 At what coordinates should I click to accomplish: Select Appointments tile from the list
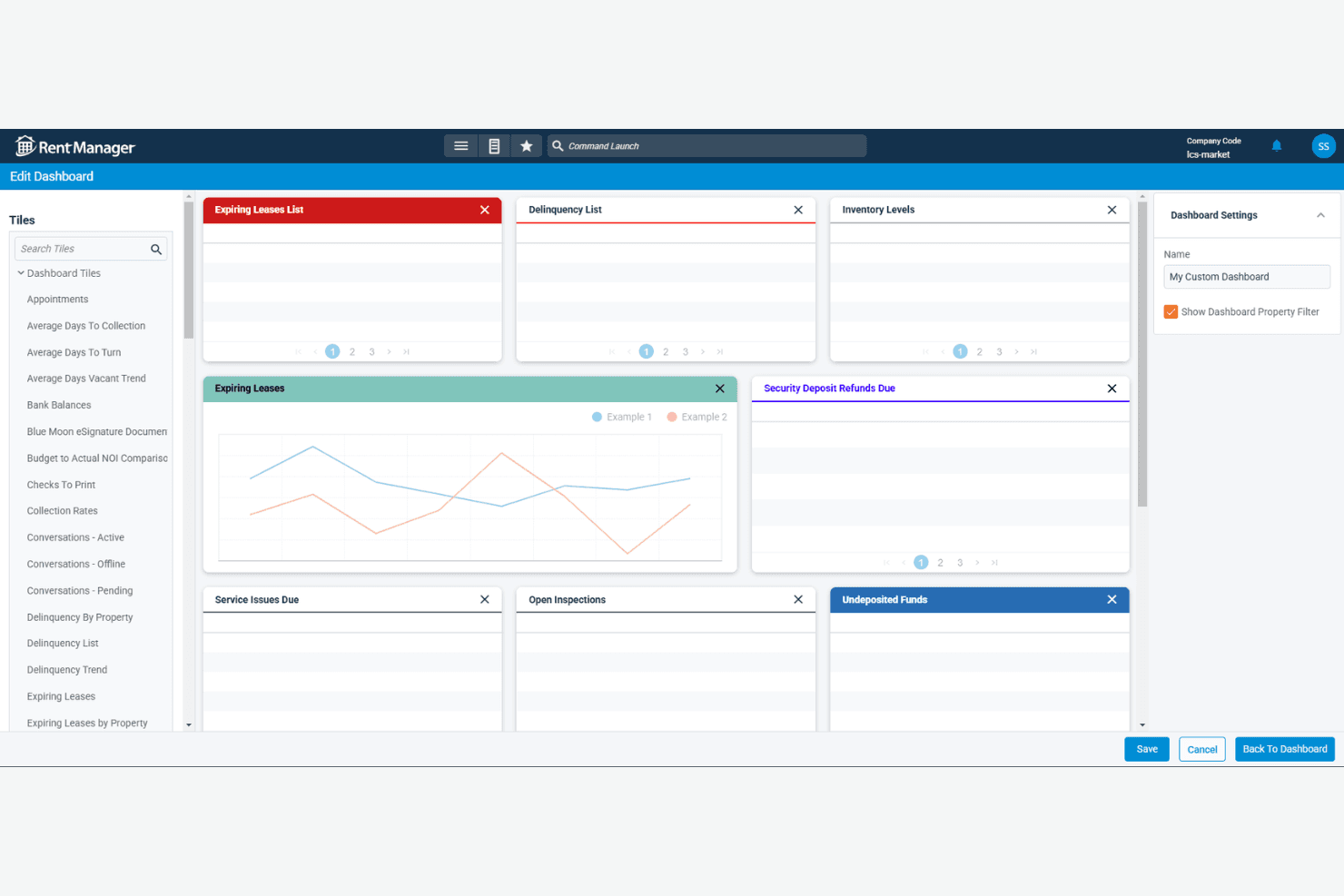pos(58,300)
